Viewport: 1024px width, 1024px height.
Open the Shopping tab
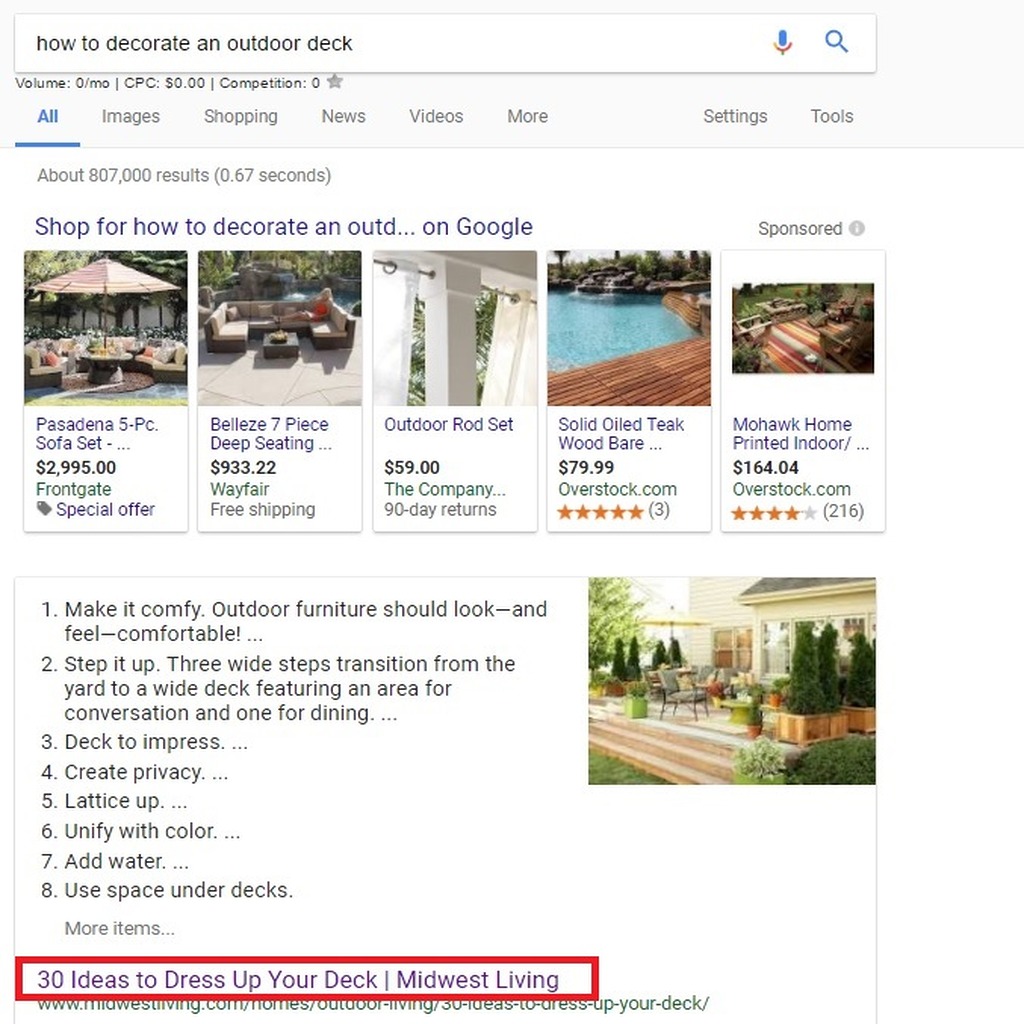pyautogui.click(x=240, y=116)
